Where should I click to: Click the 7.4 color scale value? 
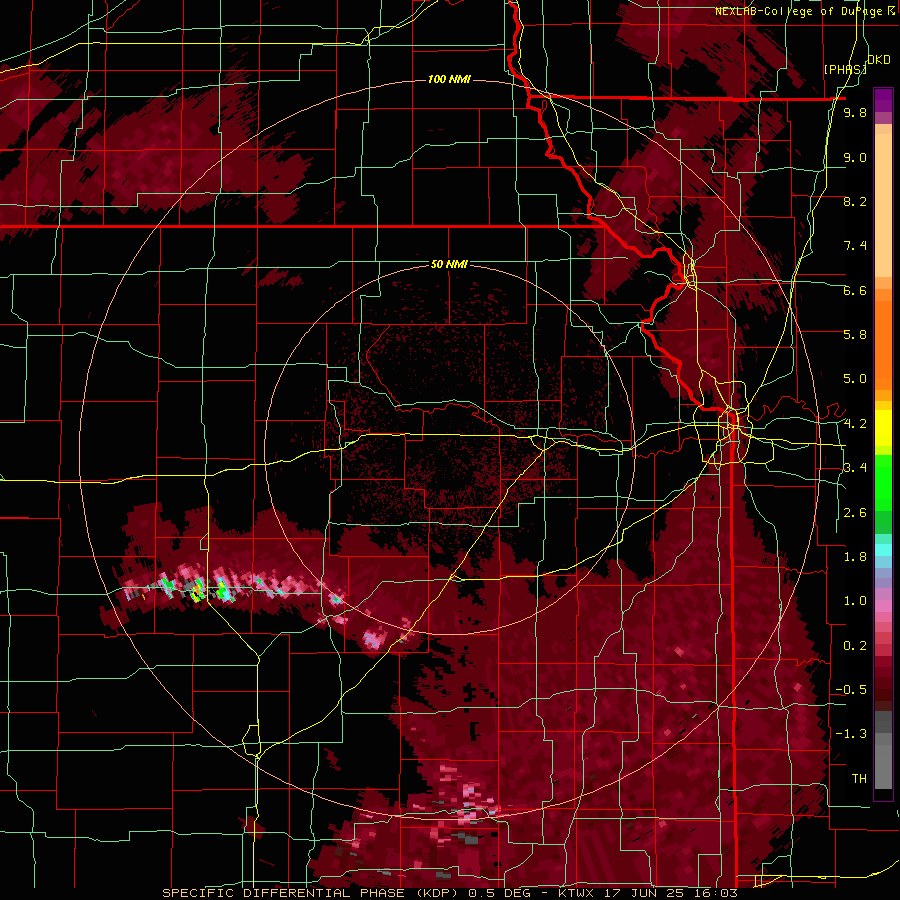[x=855, y=246]
